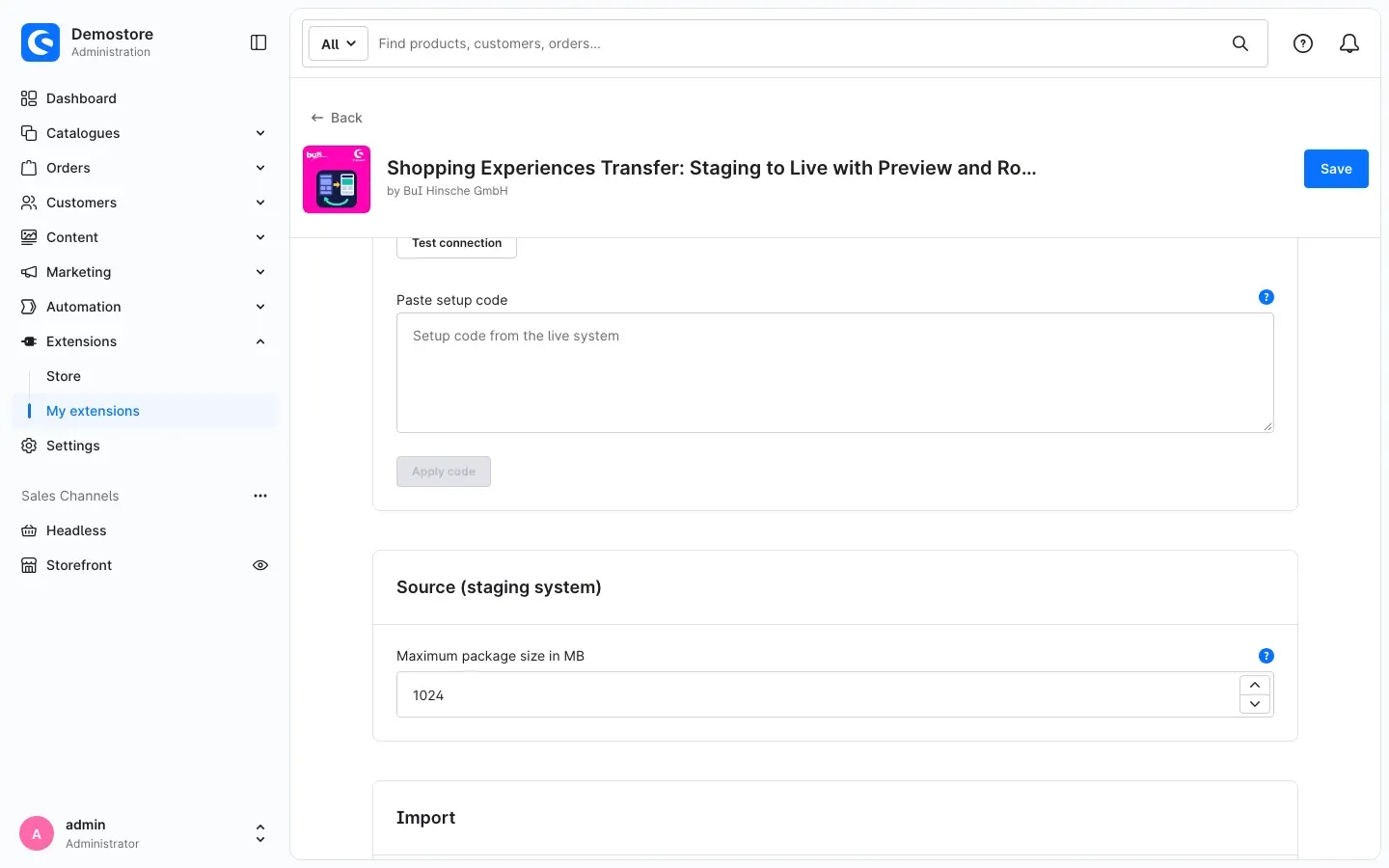Expand the Orders menu chevron
The width and height of the screenshot is (1389, 868).
point(260,168)
